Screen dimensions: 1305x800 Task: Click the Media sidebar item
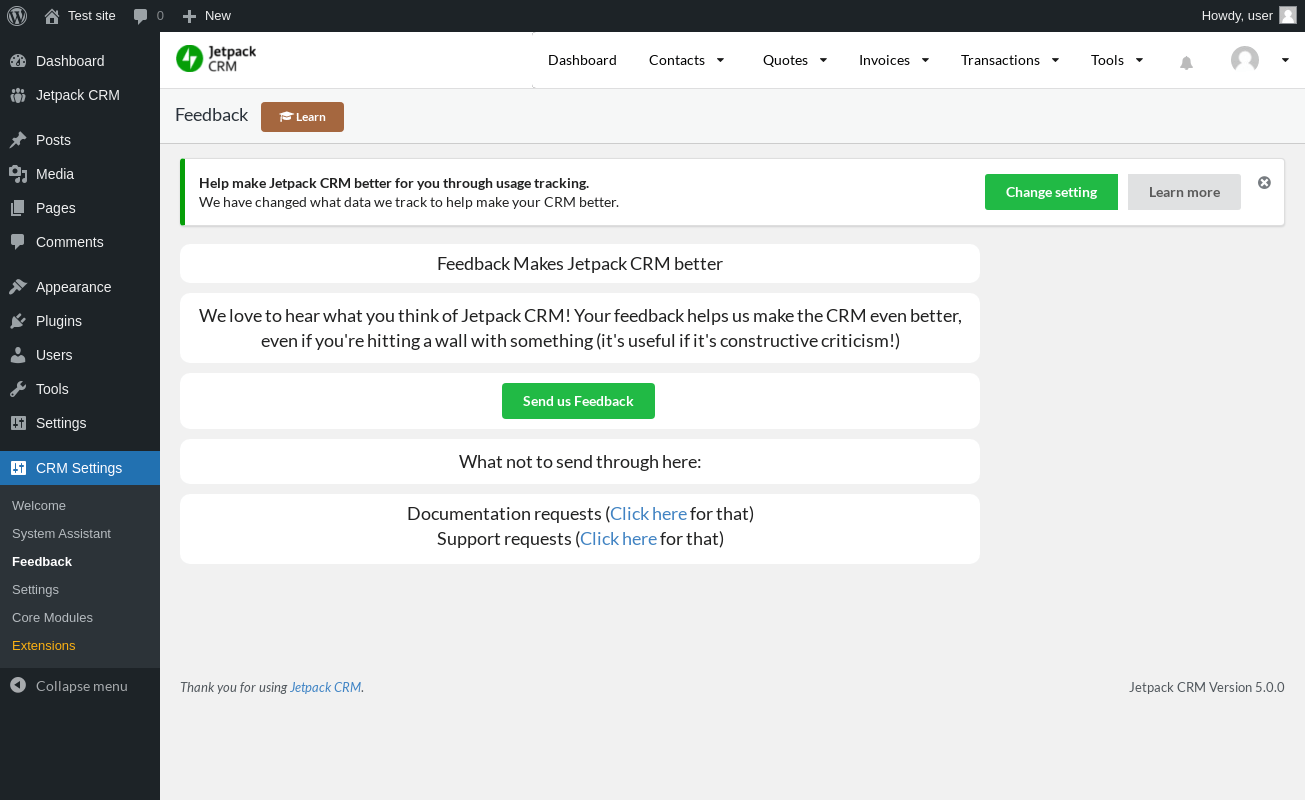(x=55, y=174)
